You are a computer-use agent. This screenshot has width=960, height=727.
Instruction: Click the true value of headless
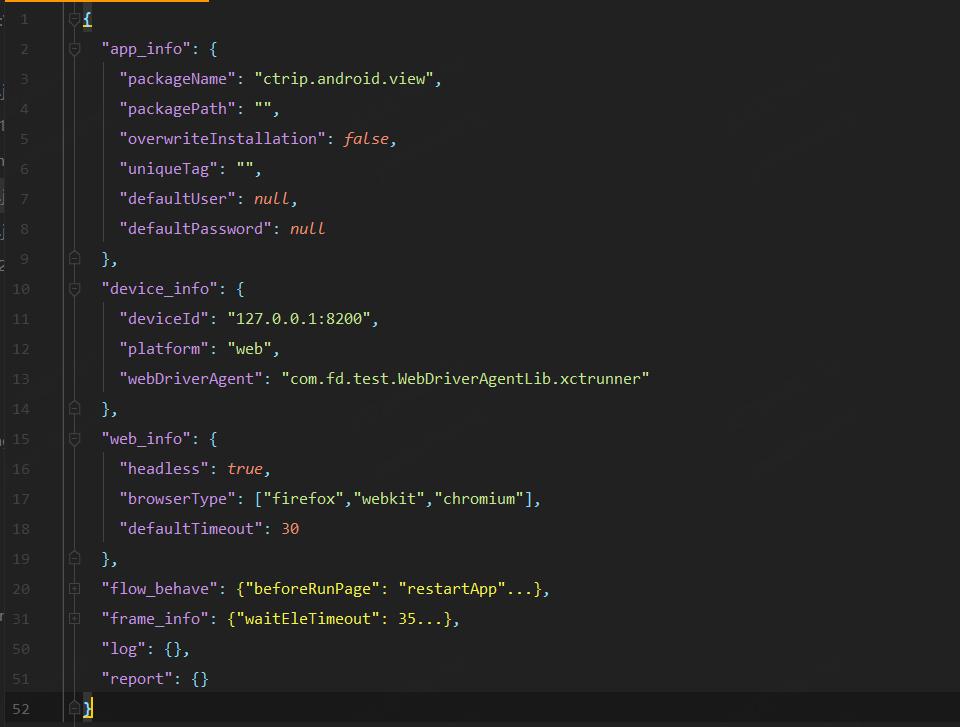point(245,469)
